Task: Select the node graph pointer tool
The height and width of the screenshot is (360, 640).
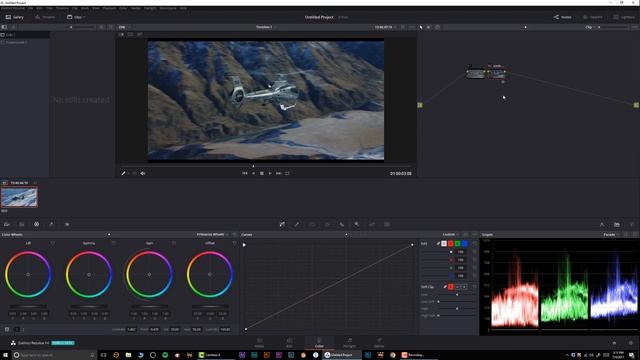Action: (421, 27)
